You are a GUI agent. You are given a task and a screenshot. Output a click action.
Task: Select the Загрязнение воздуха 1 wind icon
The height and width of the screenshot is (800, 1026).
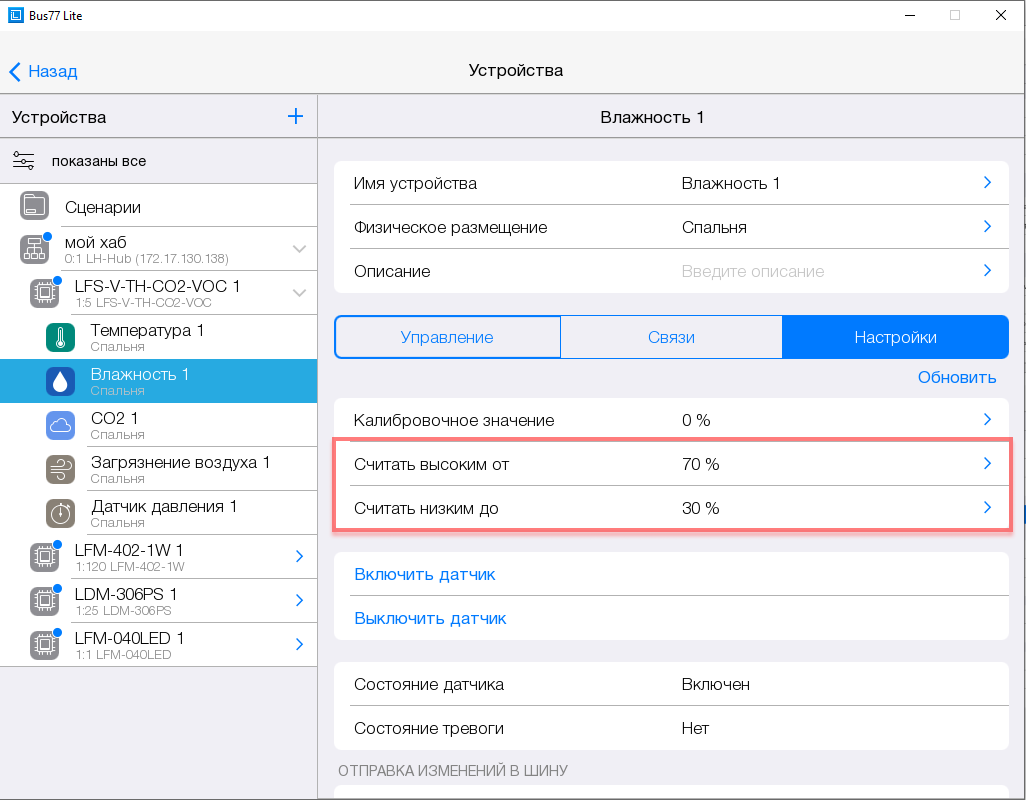pyautogui.click(x=61, y=469)
